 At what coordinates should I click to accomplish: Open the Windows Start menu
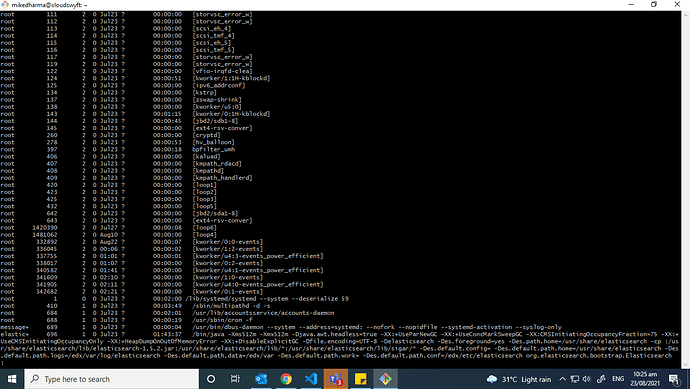pyautogui.click(x=11, y=379)
